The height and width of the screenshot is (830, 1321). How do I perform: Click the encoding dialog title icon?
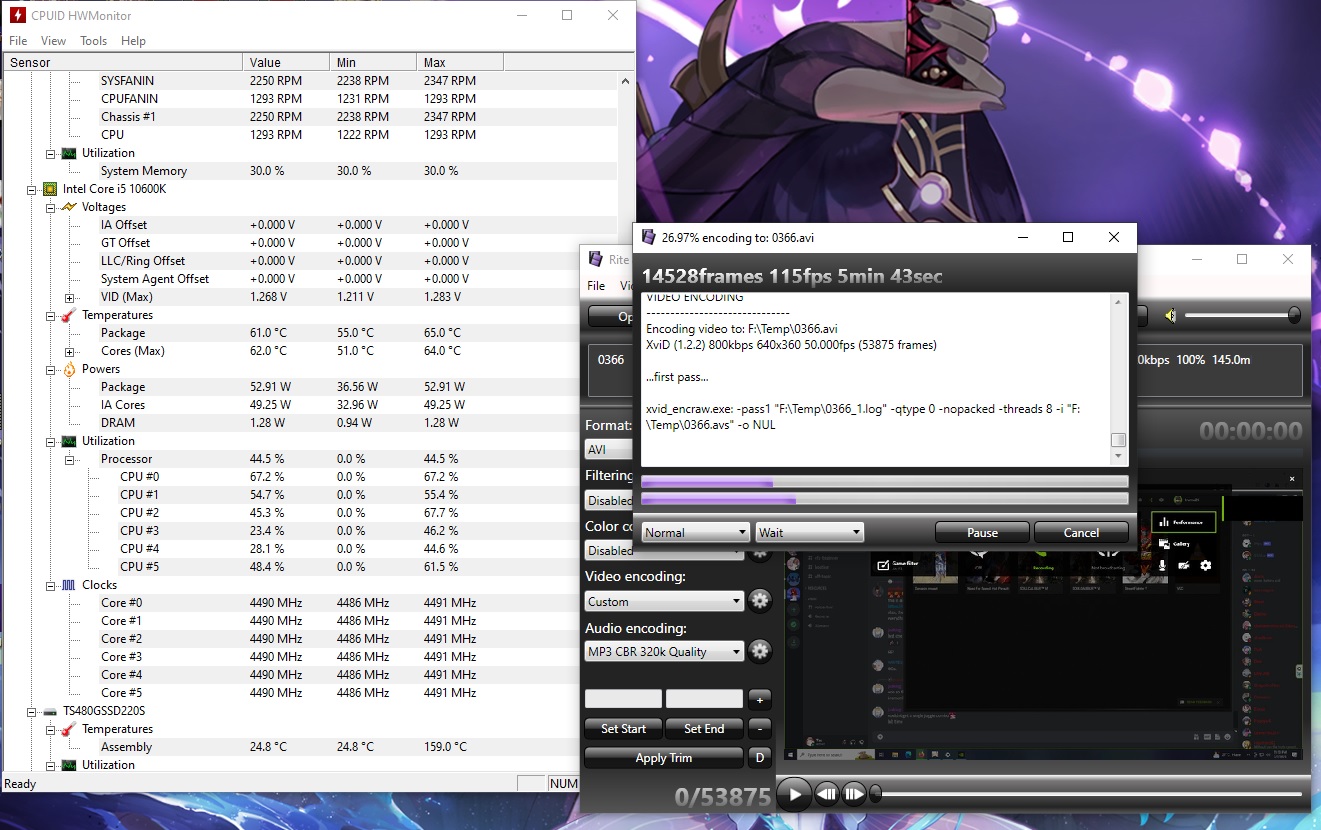click(648, 237)
